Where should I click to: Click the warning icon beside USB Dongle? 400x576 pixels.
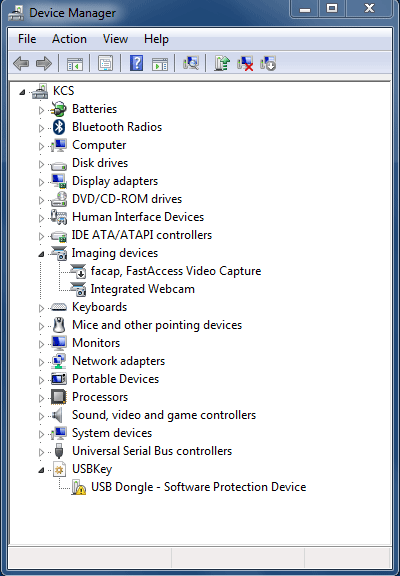pos(78,487)
